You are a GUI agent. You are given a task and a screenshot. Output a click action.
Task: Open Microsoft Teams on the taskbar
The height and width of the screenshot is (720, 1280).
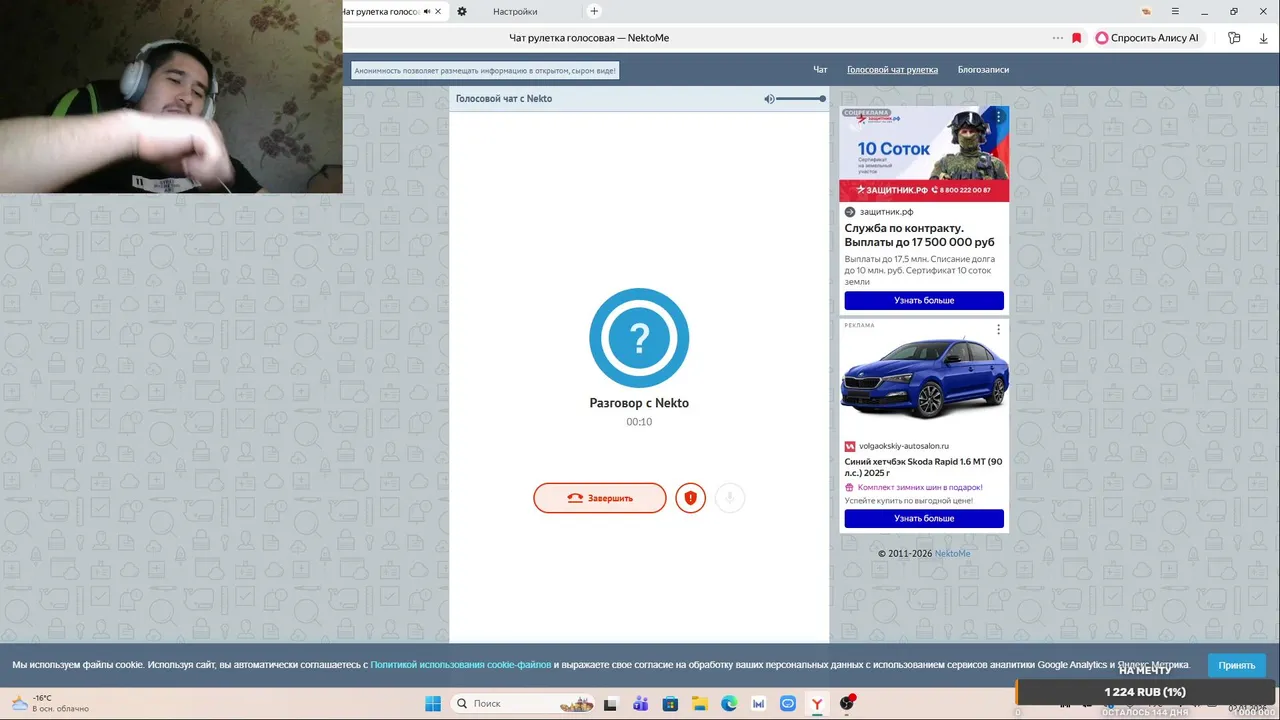(x=640, y=704)
